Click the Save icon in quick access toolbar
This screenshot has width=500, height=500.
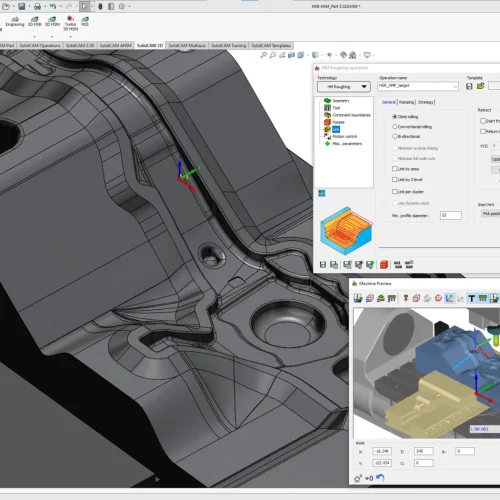[x=22, y=6]
